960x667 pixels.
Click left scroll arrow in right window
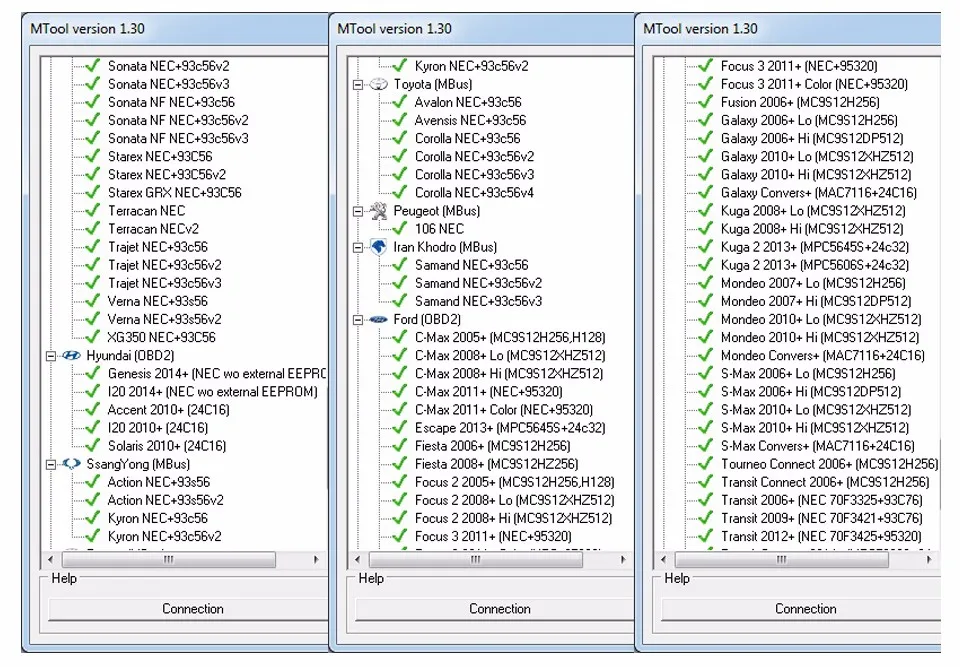coord(663,559)
